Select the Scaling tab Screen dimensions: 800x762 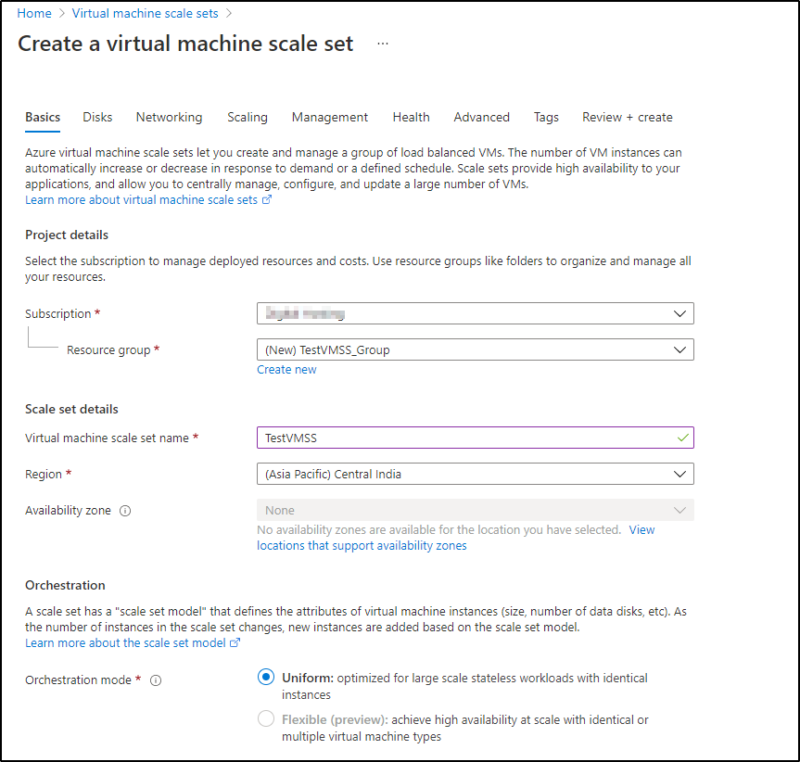pyautogui.click(x=247, y=117)
